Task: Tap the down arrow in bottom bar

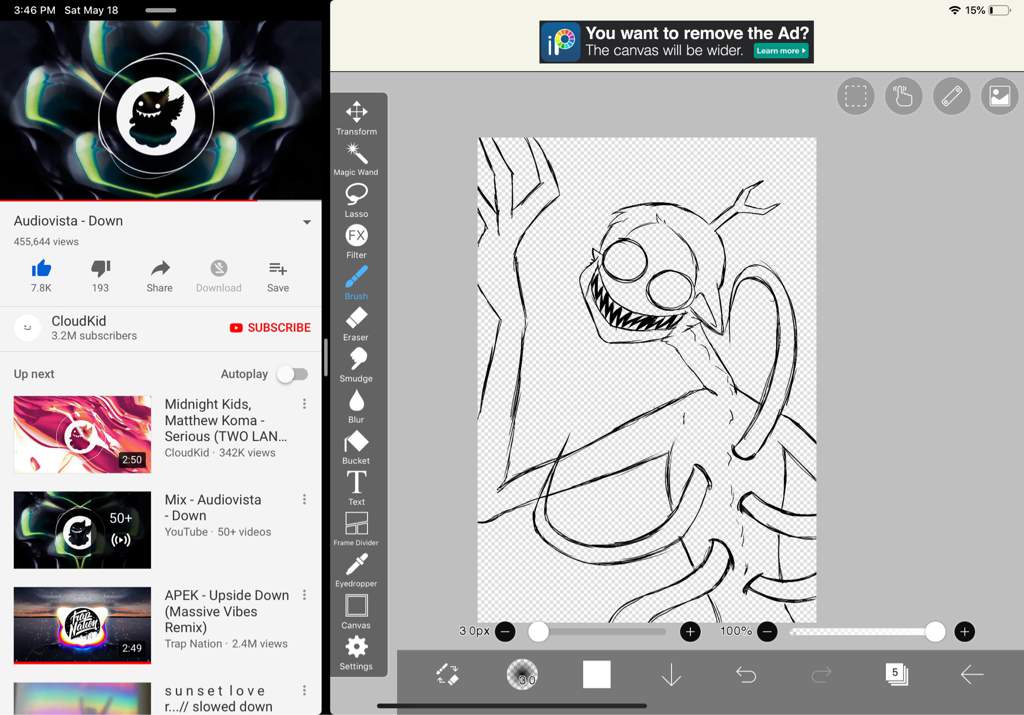Action: 671,675
